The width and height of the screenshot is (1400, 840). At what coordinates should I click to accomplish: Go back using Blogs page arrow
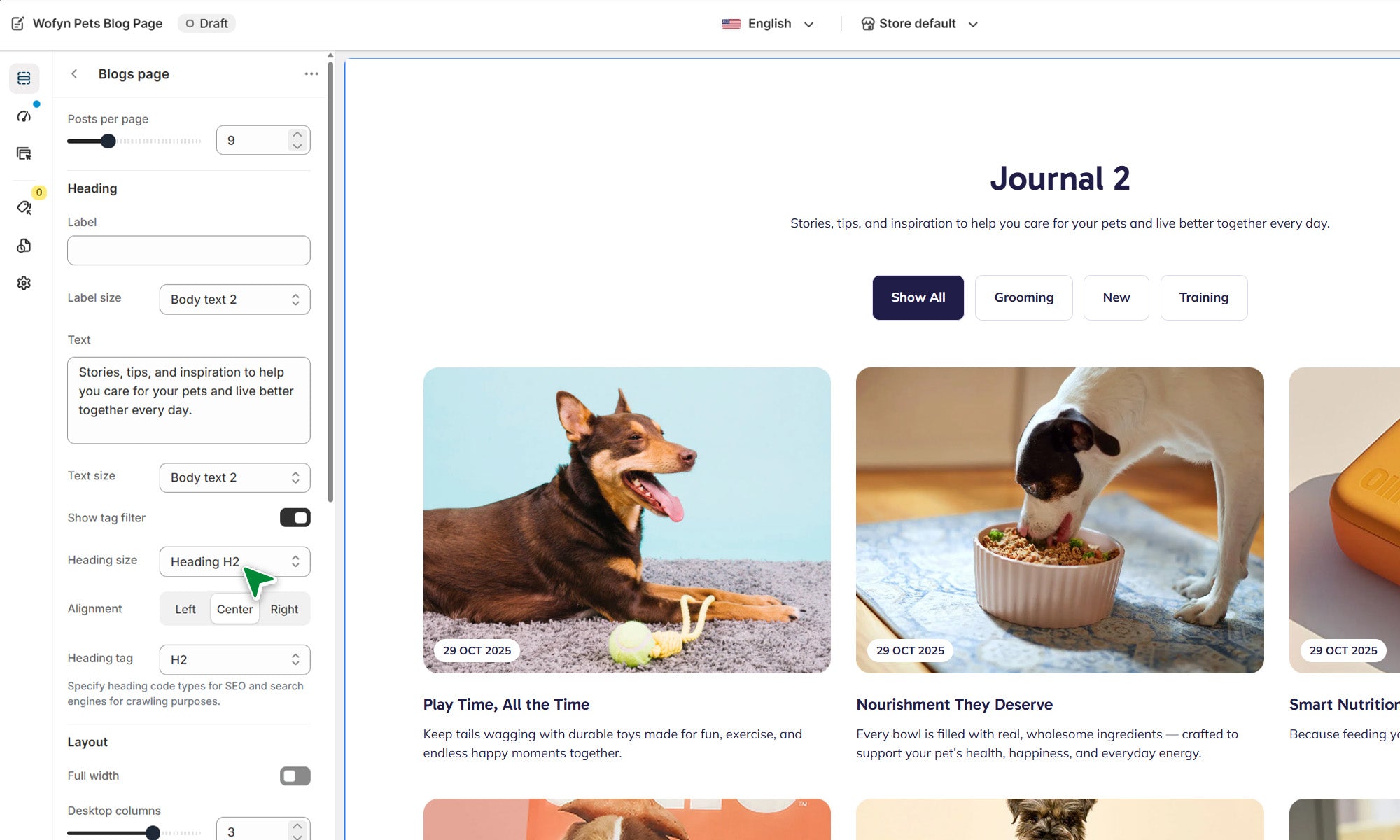(x=74, y=74)
